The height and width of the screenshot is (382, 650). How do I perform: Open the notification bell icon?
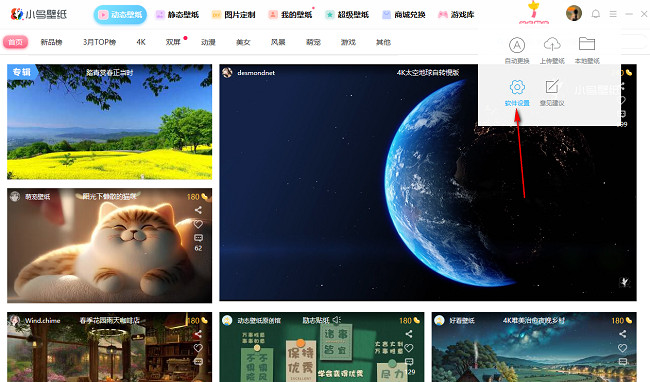coord(596,14)
